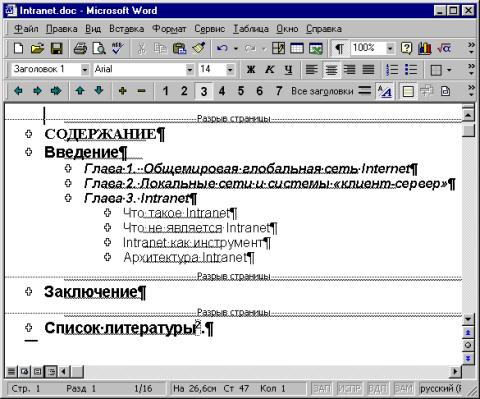The image size is (480, 399).
Task: Expand the СОДЕРЖАНИЕ heading plus marker
Action: [x=29, y=134]
